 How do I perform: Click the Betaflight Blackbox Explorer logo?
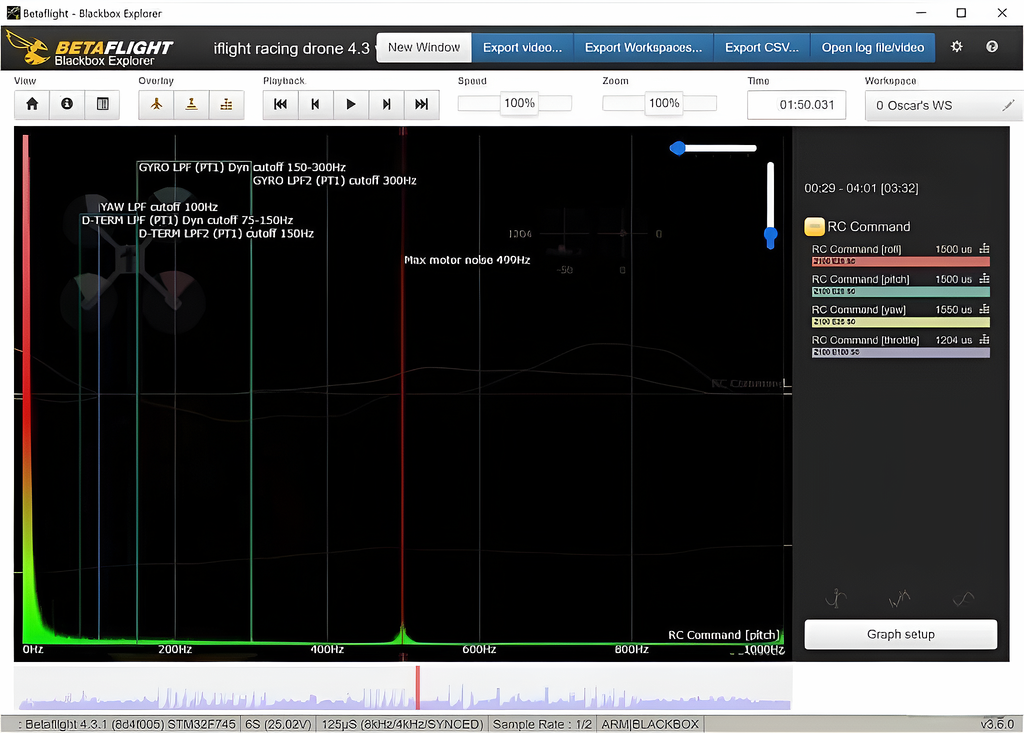(89, 48)
